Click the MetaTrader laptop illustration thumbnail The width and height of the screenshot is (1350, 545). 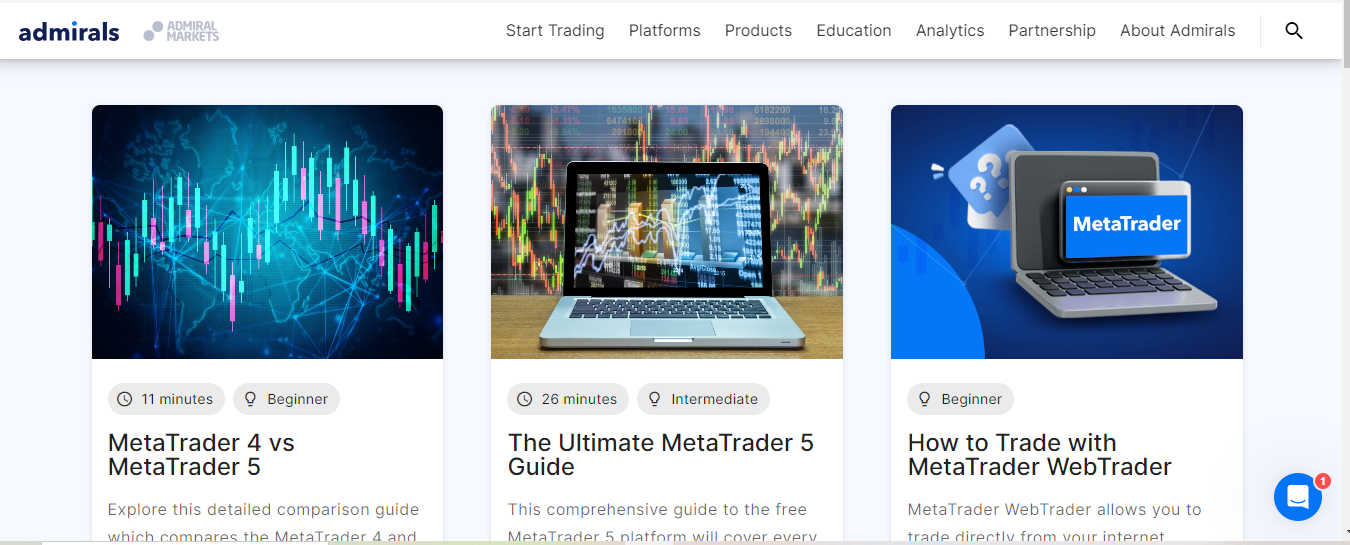(1067, 232)
